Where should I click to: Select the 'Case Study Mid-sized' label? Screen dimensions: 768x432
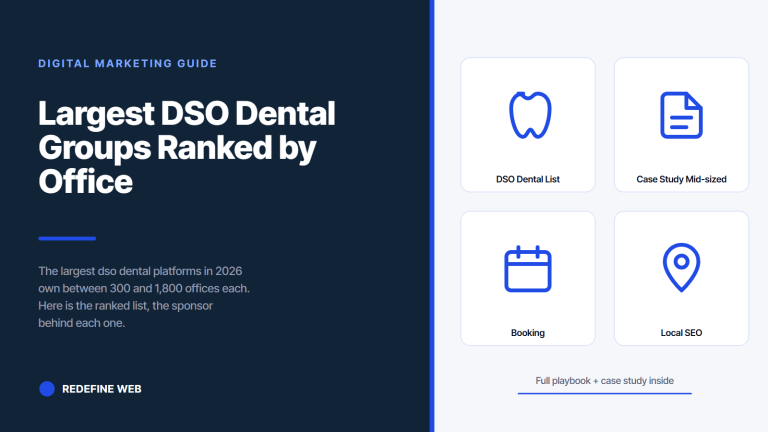coord(681,179)
